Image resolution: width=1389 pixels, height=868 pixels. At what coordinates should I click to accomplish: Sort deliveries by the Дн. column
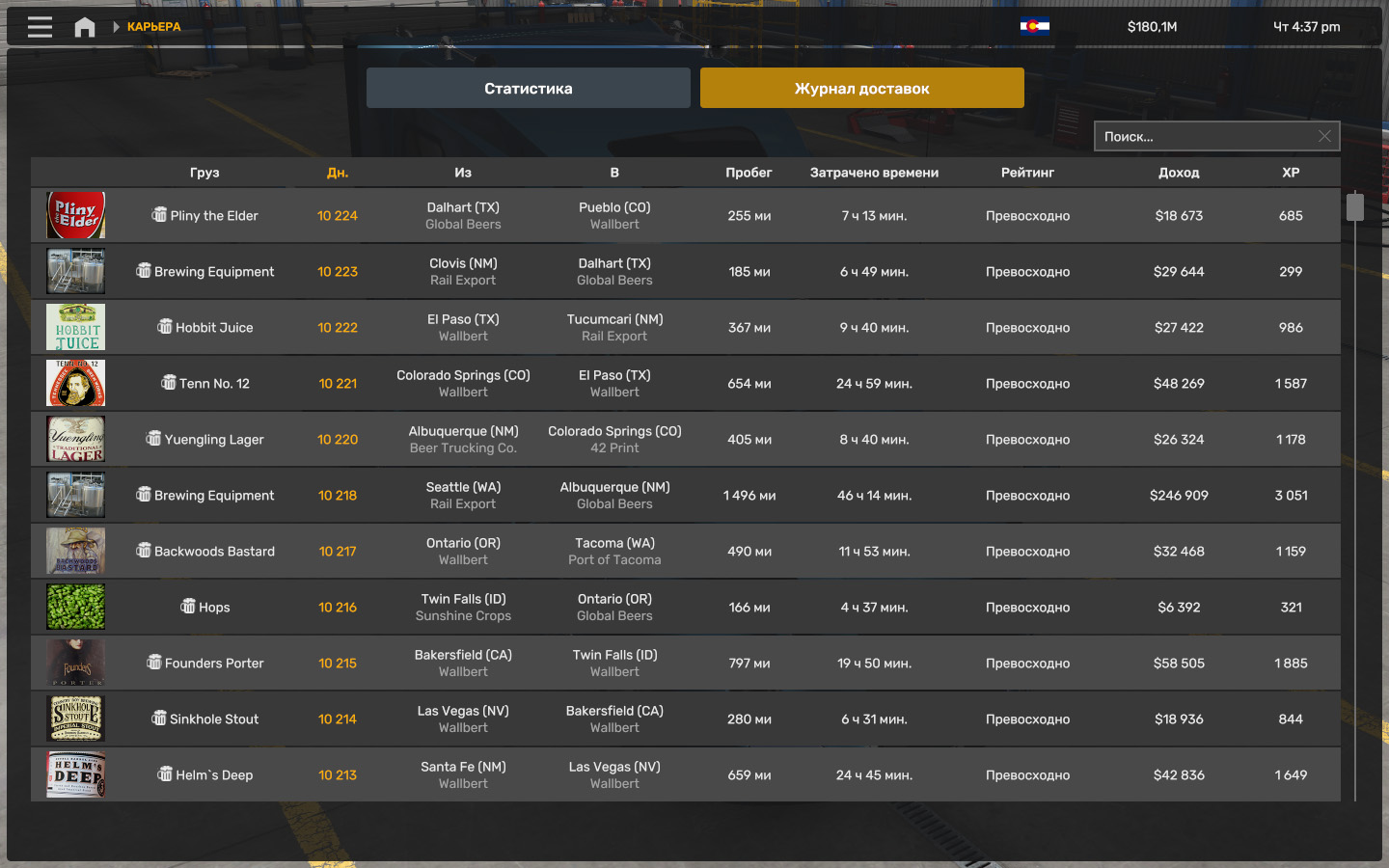[338, 173]
